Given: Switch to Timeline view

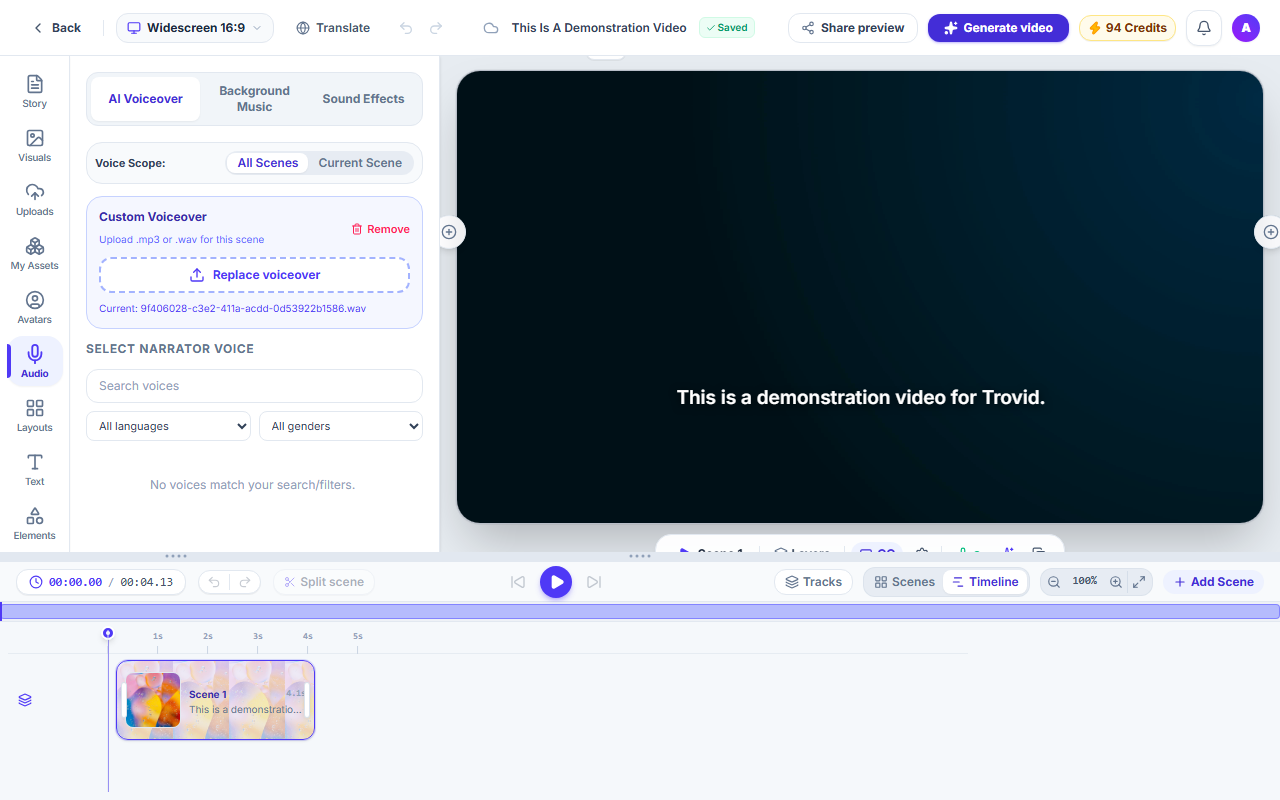Looking at the screenshot, I should (x=985, y=582).
